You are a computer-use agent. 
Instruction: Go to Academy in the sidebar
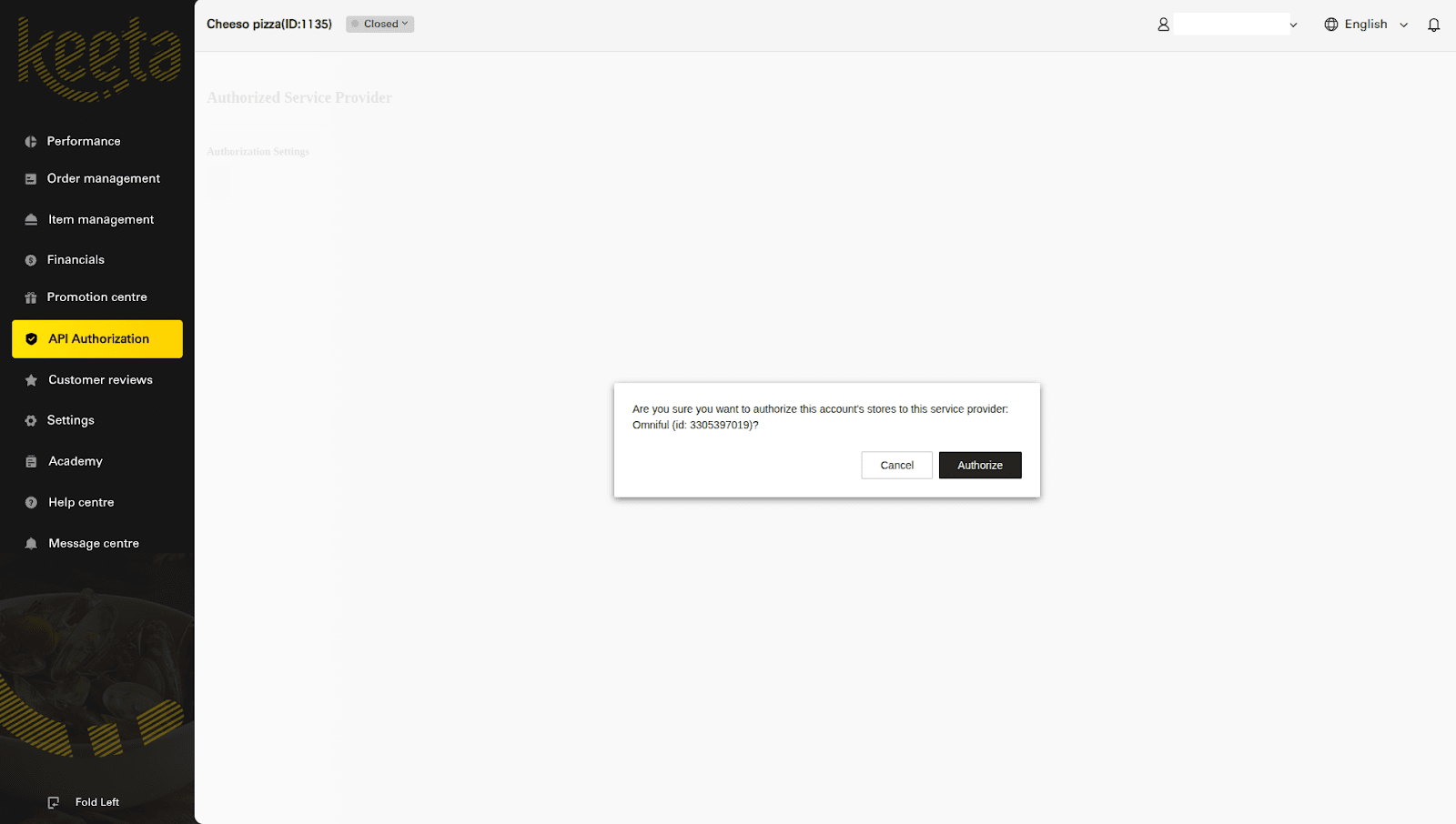pyautogui.click(x=76, y=462)
